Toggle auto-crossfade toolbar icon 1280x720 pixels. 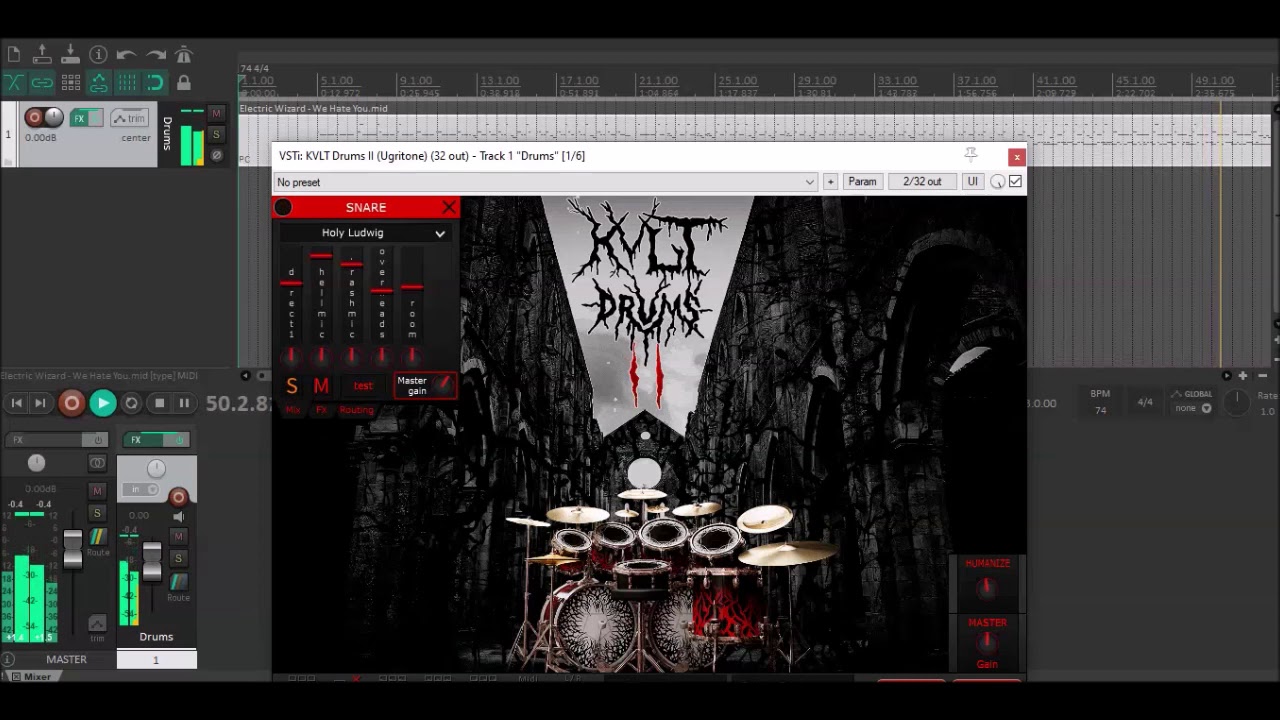pos(14,82)
